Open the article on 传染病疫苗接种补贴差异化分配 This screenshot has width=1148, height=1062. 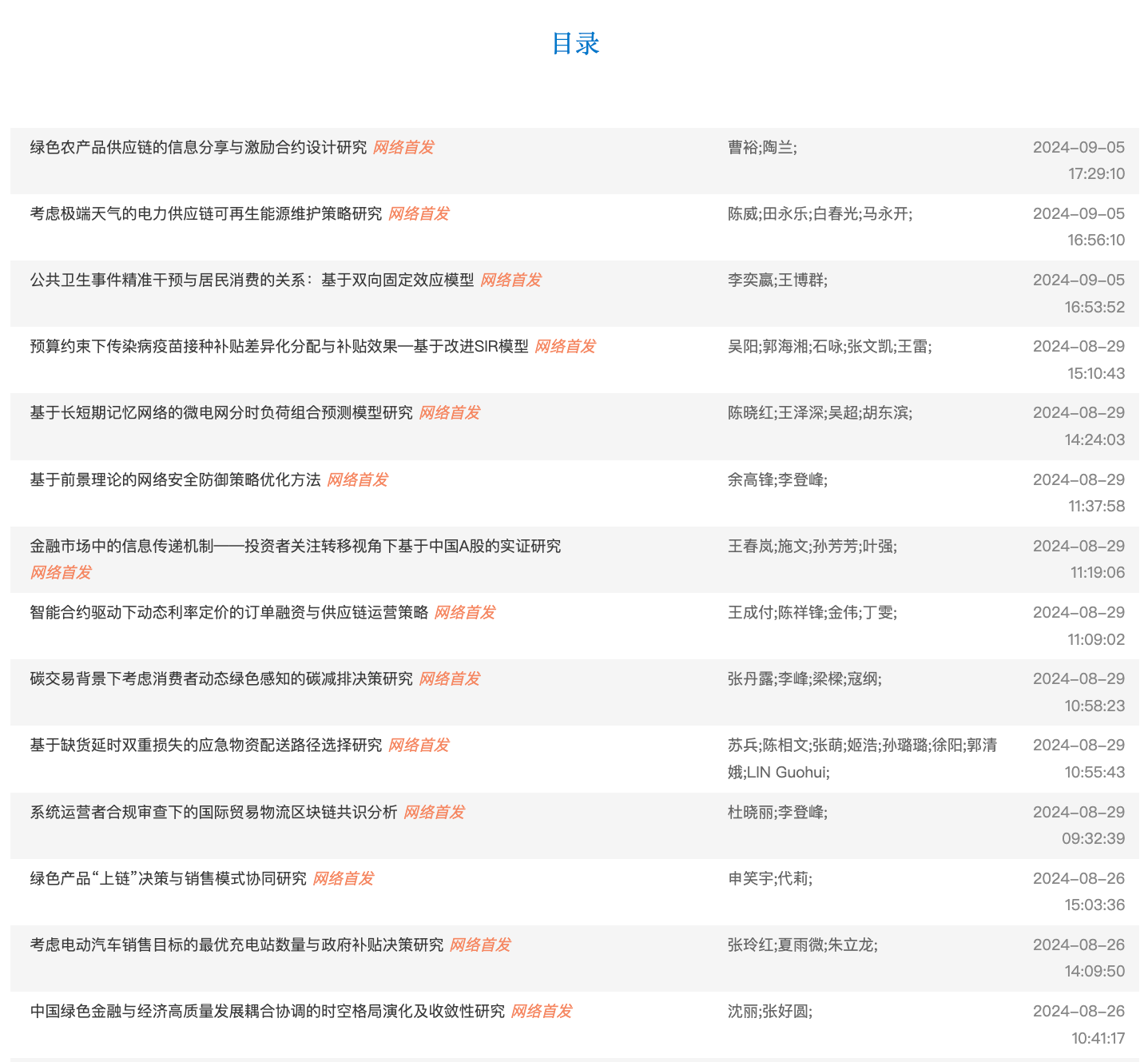tap(279, 347)
